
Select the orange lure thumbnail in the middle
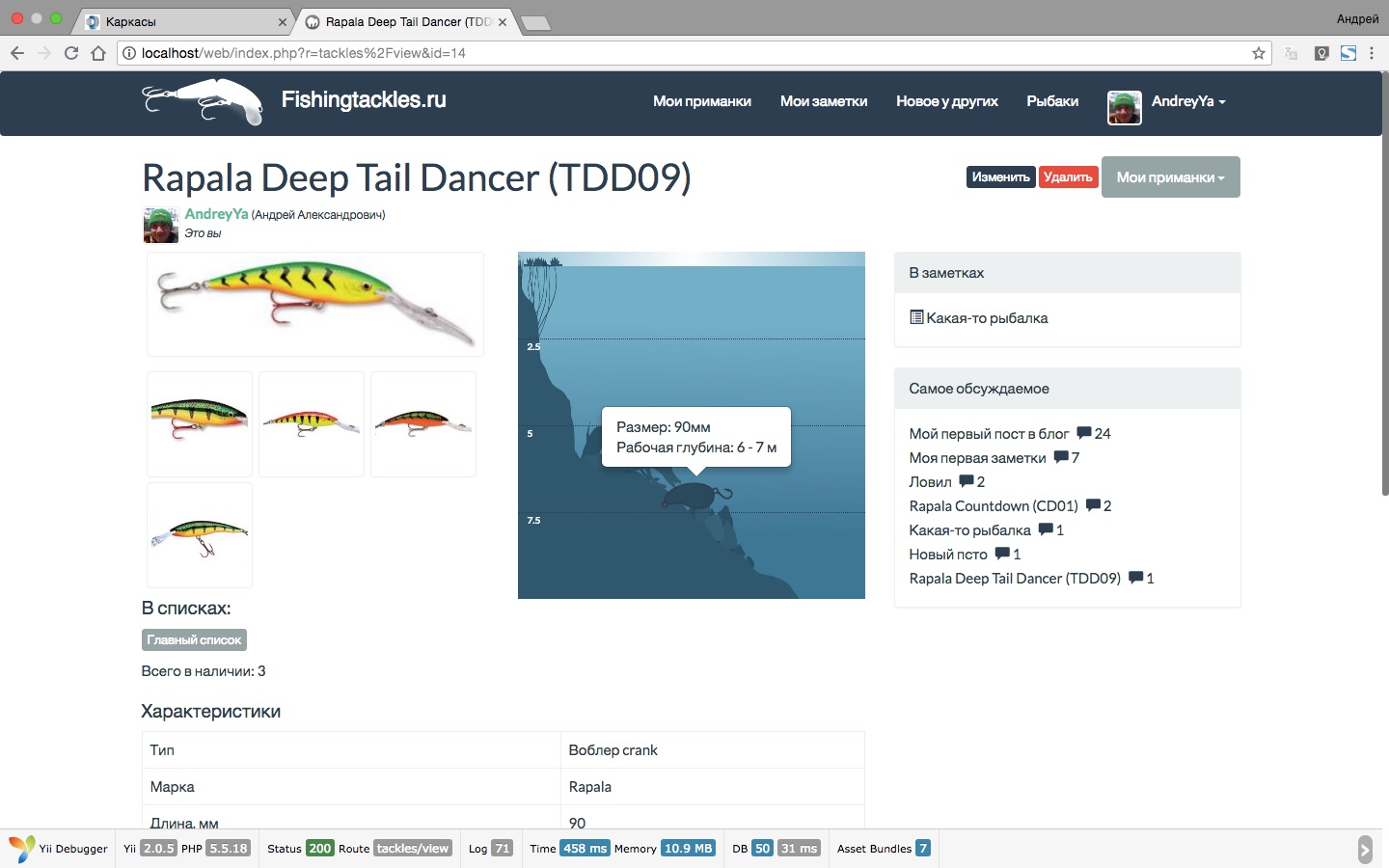[x=312, y=424]
